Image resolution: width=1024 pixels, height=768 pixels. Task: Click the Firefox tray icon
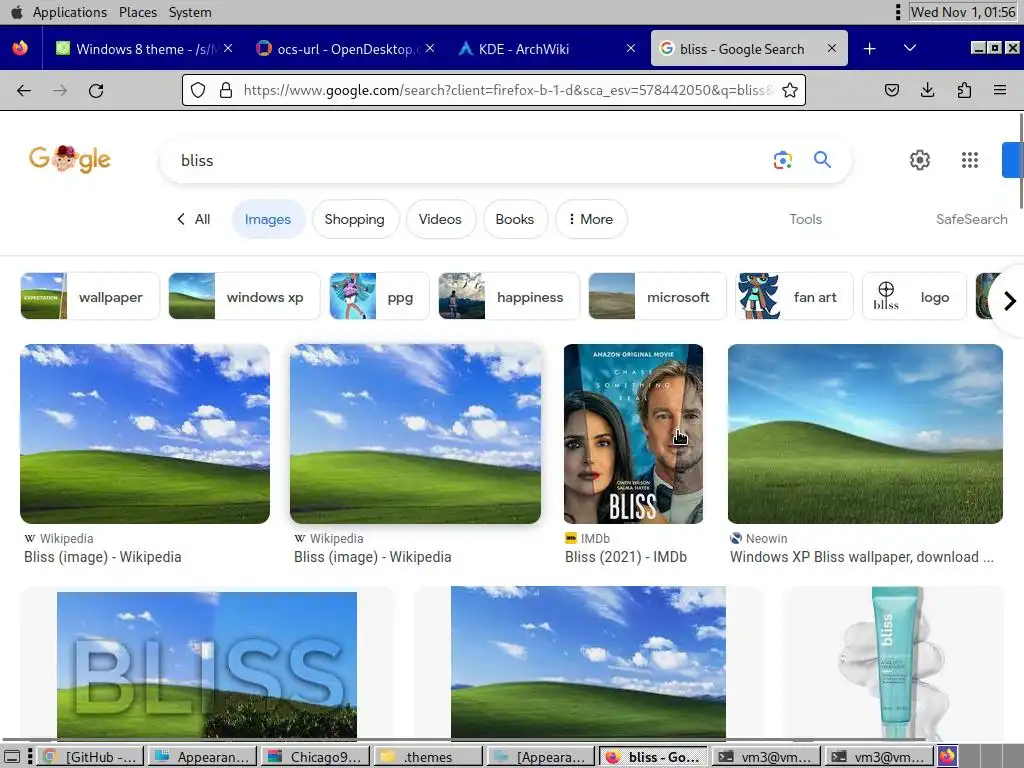[x=948, y=756]
